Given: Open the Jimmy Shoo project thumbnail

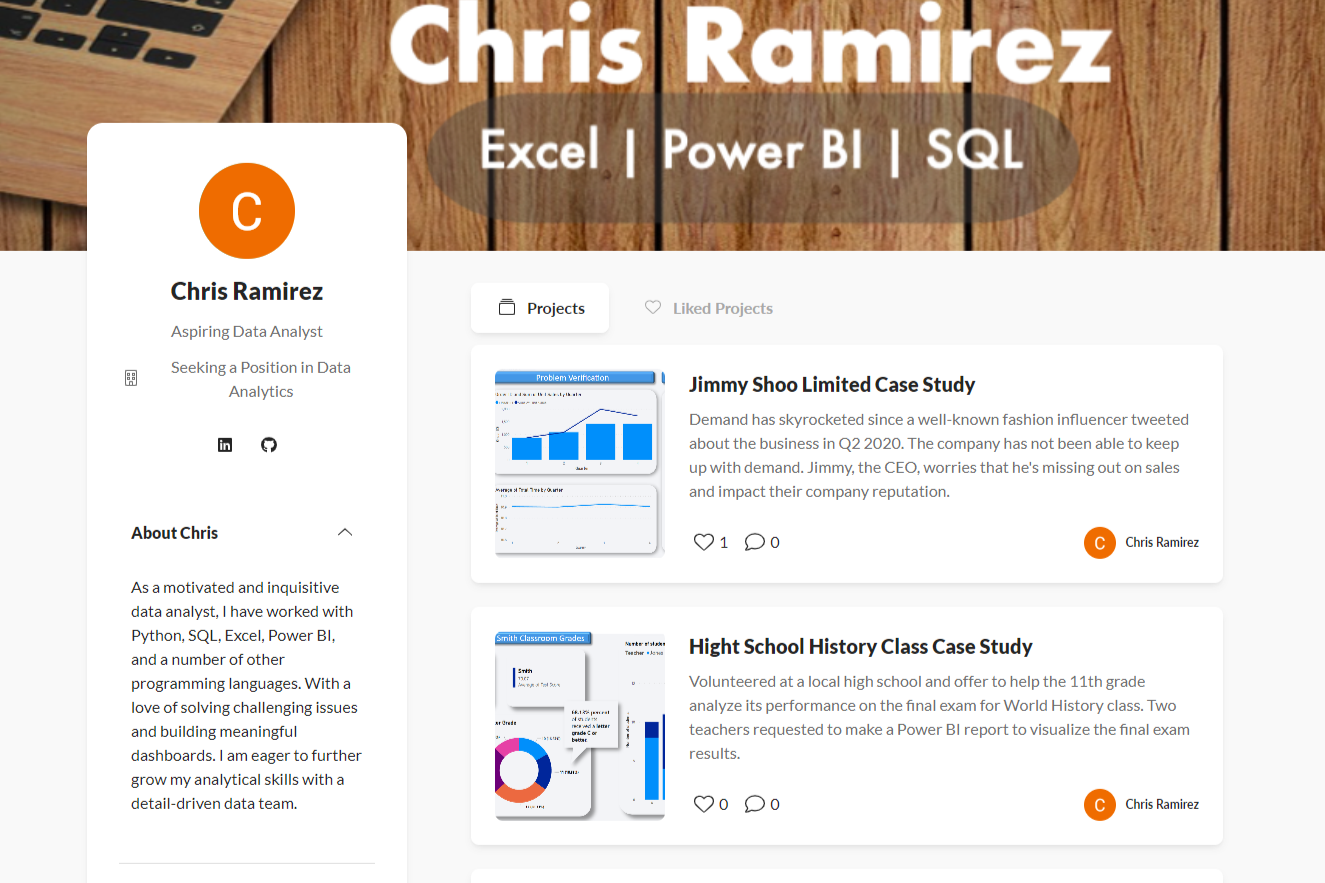Looking at the screenshot, I should [x=580, y=463].
